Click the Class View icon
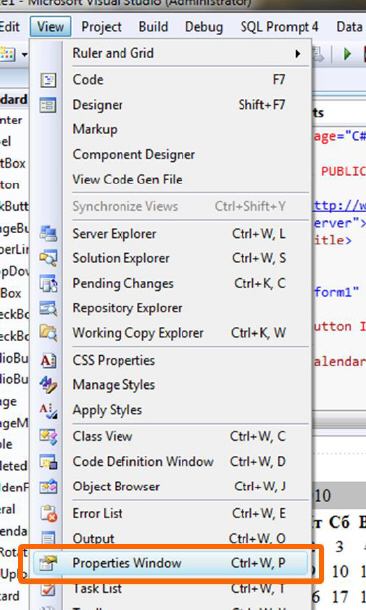366x610 pixels. coord(48,436)
